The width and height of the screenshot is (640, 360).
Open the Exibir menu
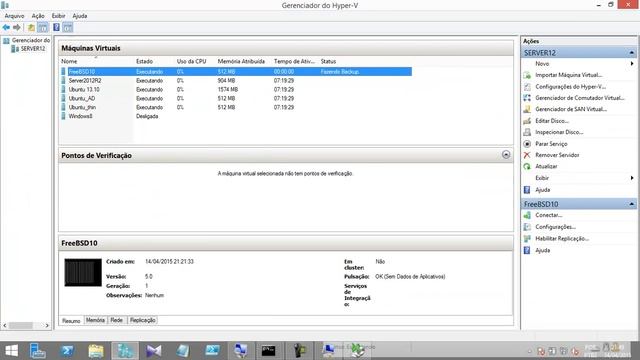click(58, 16)
